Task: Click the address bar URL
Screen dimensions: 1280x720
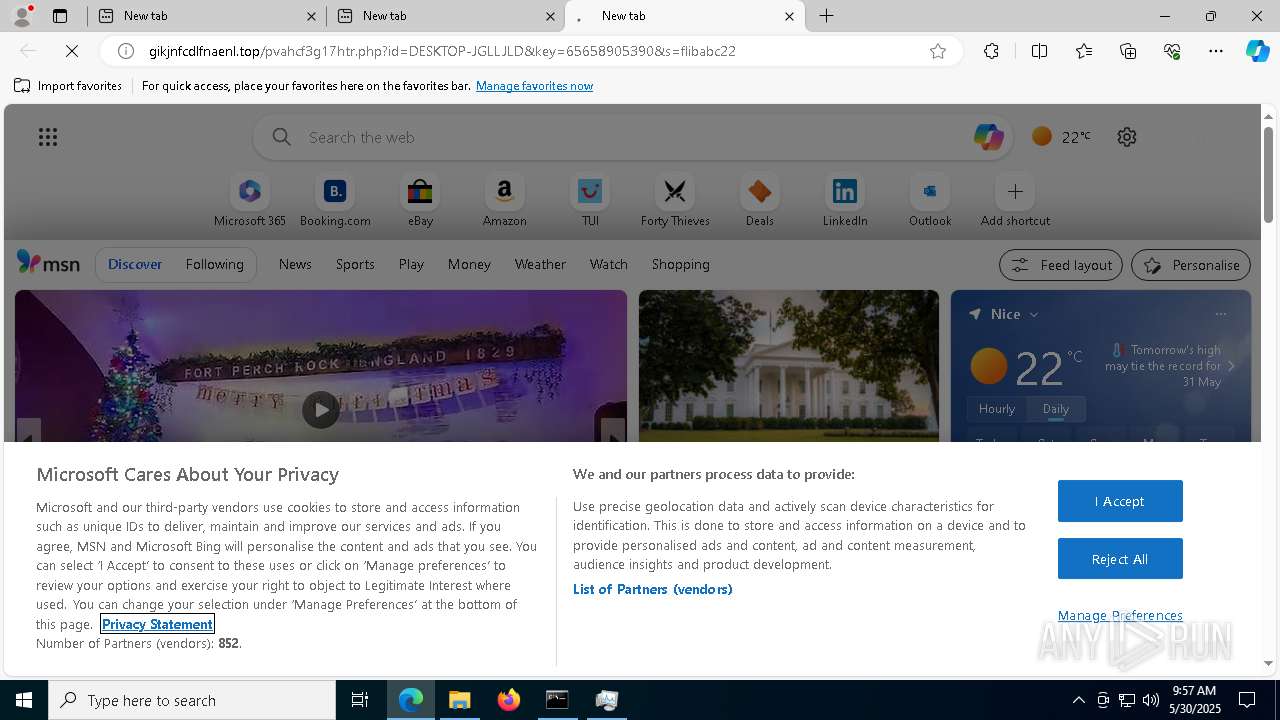Action: click(442, 51)
